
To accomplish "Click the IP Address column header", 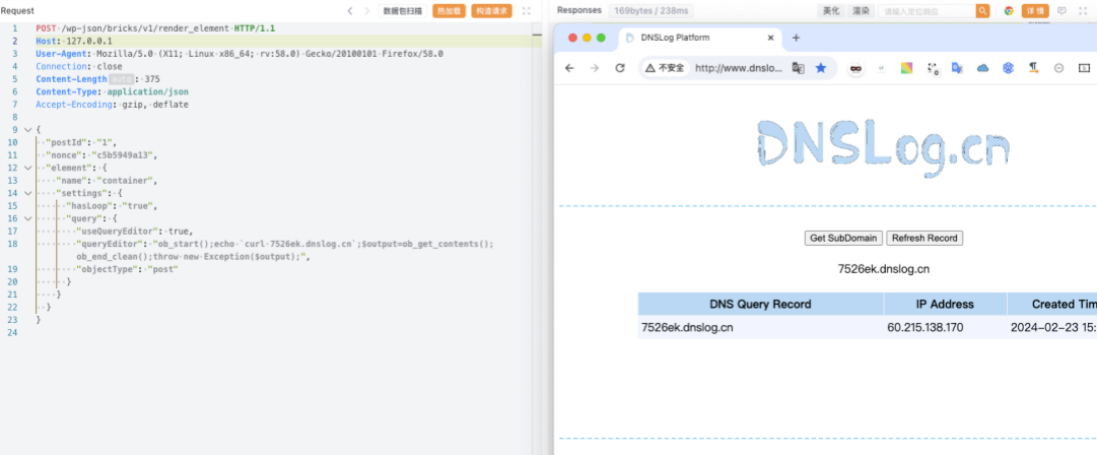I will pos(945,304).
